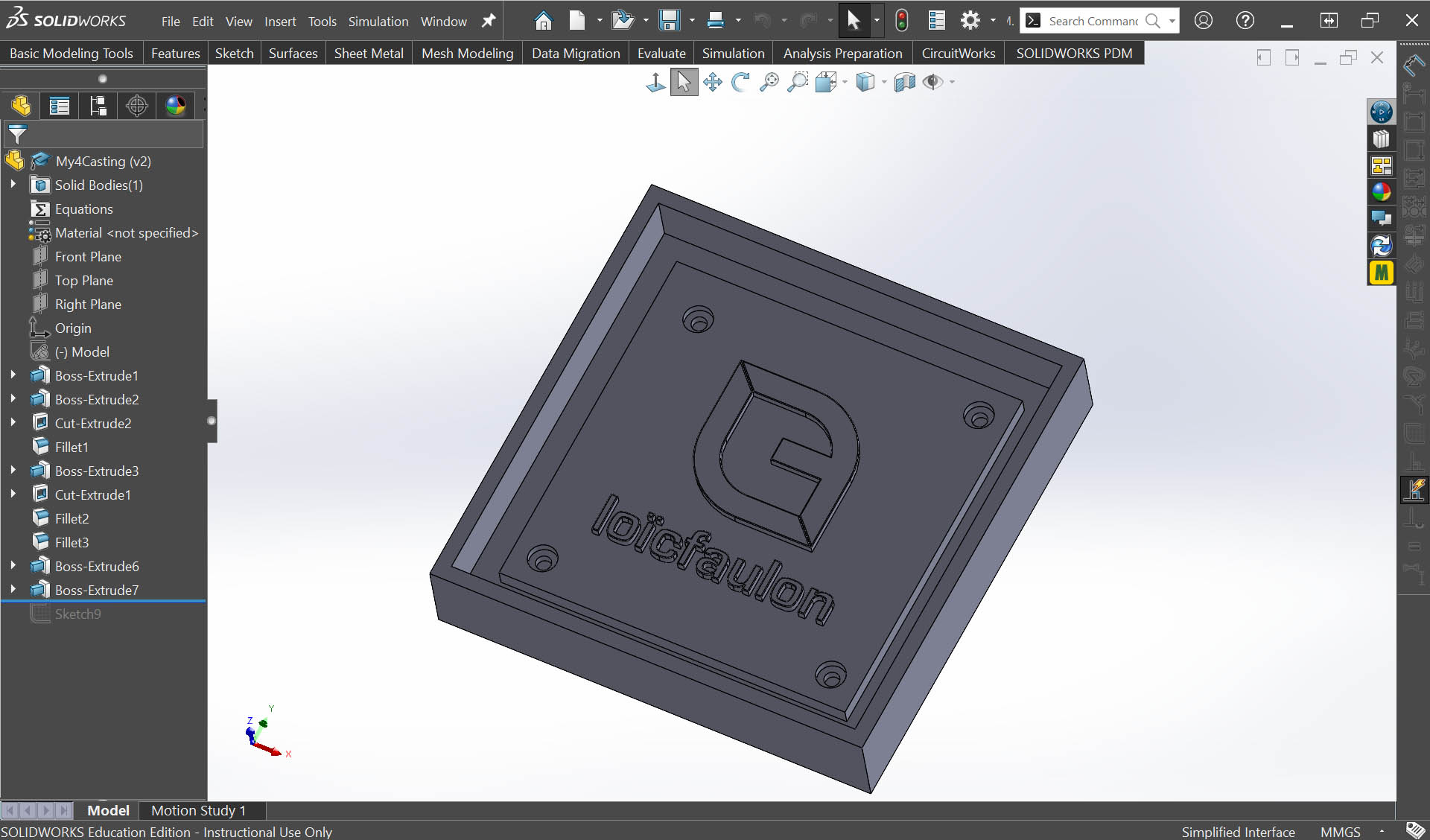Open Display Style dropdown arrow
The height and width of the screenshot is (840, 1430).
click(x=884, y=82)
